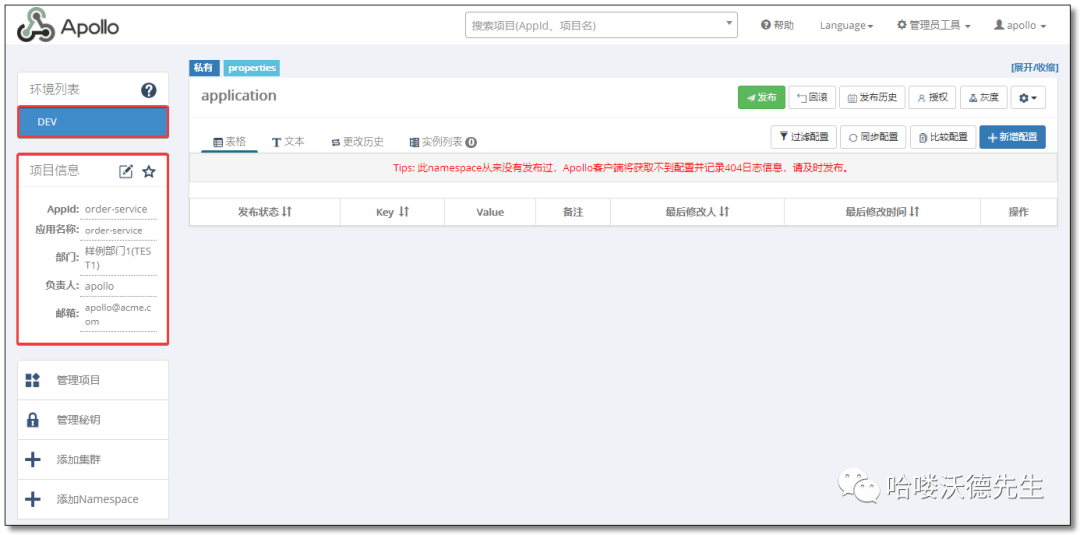Screen dimensions: 1080x535
Task: Sort by 最后修改时间 column arrows
Action: [914, 212]
